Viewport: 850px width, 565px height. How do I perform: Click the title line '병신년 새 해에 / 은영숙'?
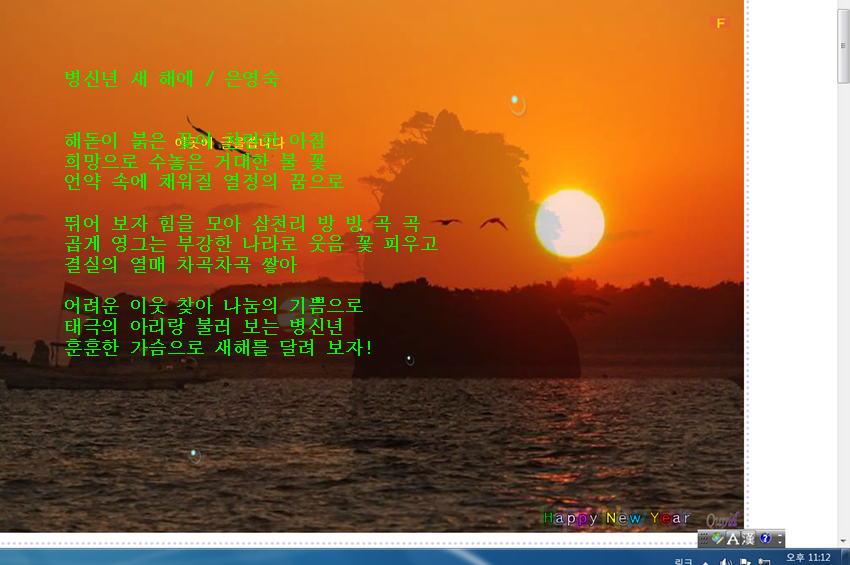172,79
